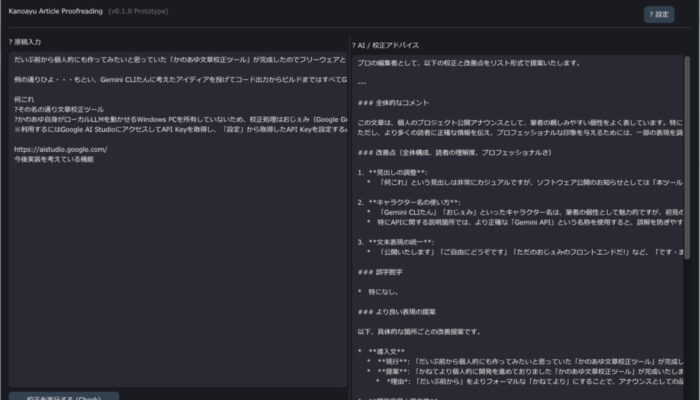Viewport: 700px width, 400px height.
Task: Click the line starting ※利用するにはGoogle AI Studio
Action: (x=180, y=129)
